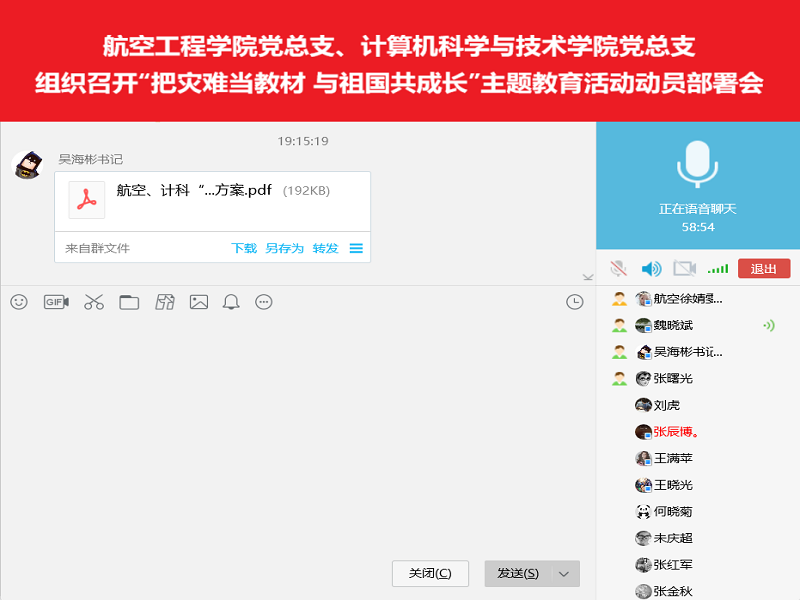Click 转发 to forward the PDF
800x600 pixels.
[x=325, y=248]
